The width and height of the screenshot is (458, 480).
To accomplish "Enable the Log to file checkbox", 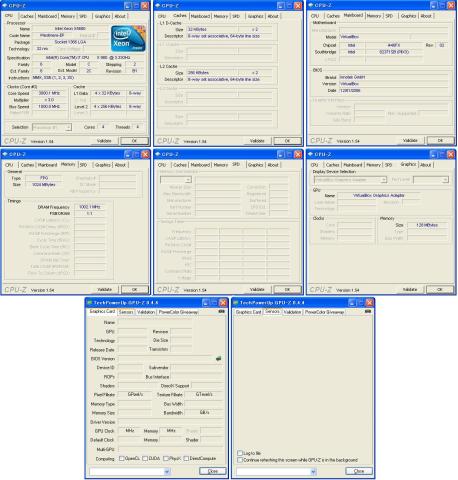I will (x=239, y=453).
